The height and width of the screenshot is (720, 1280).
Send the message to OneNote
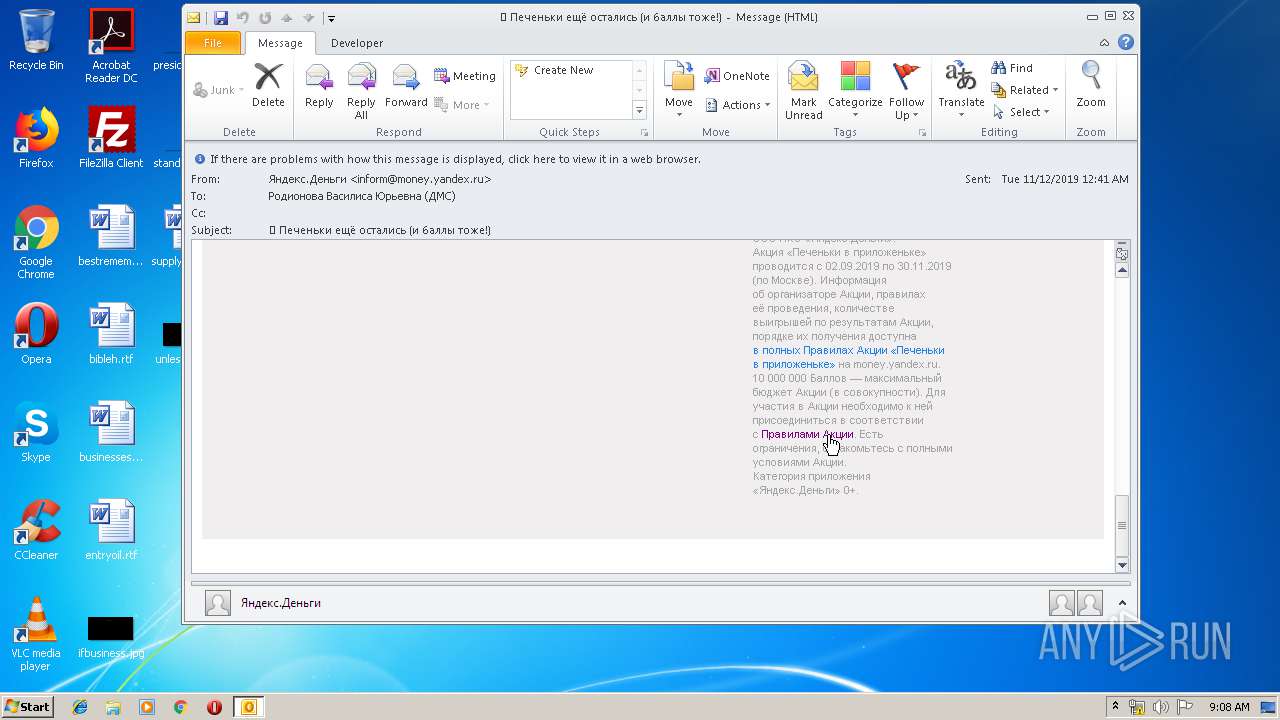(737, 76)
